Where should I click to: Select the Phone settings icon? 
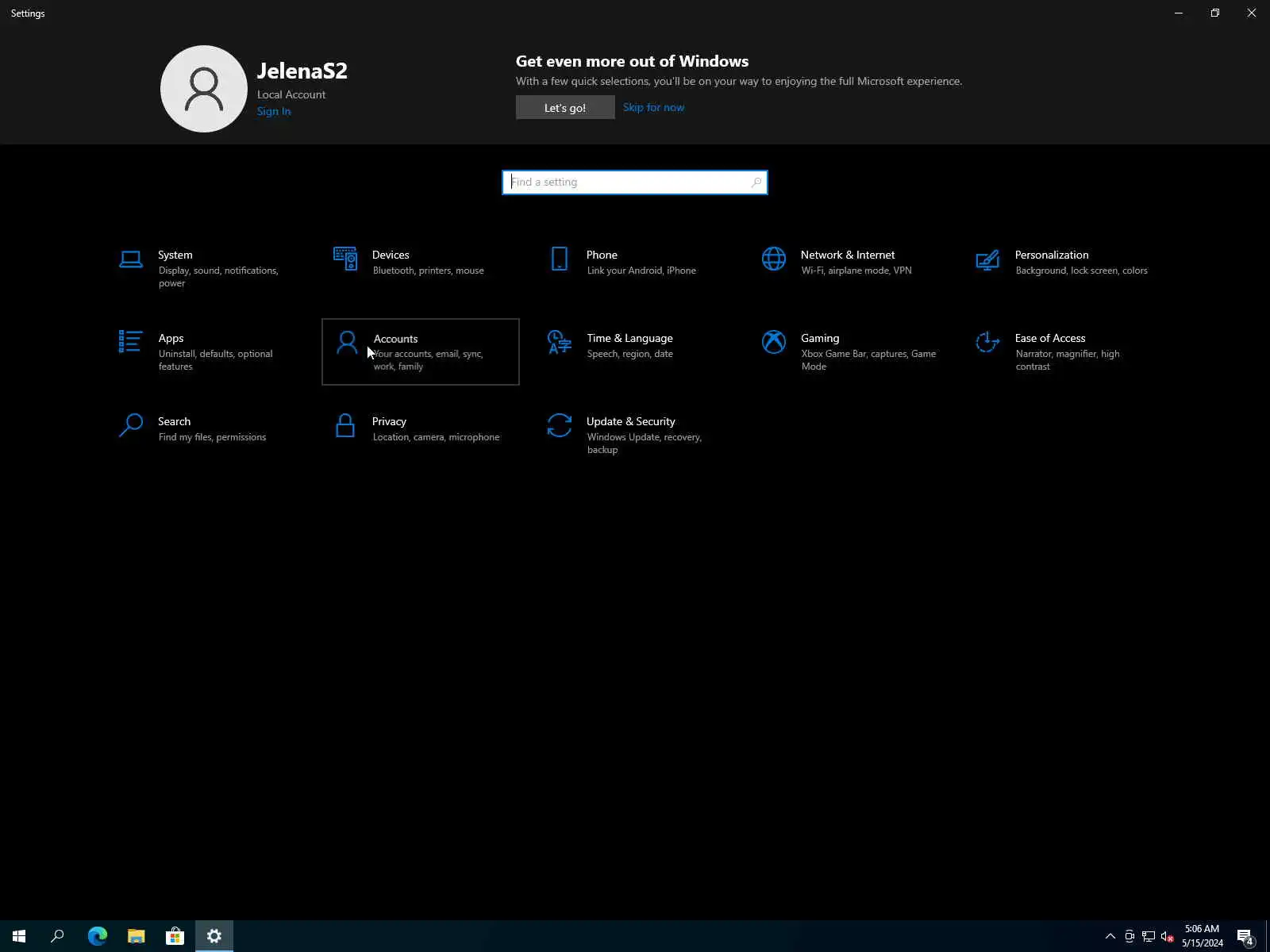tap(560, 259)
